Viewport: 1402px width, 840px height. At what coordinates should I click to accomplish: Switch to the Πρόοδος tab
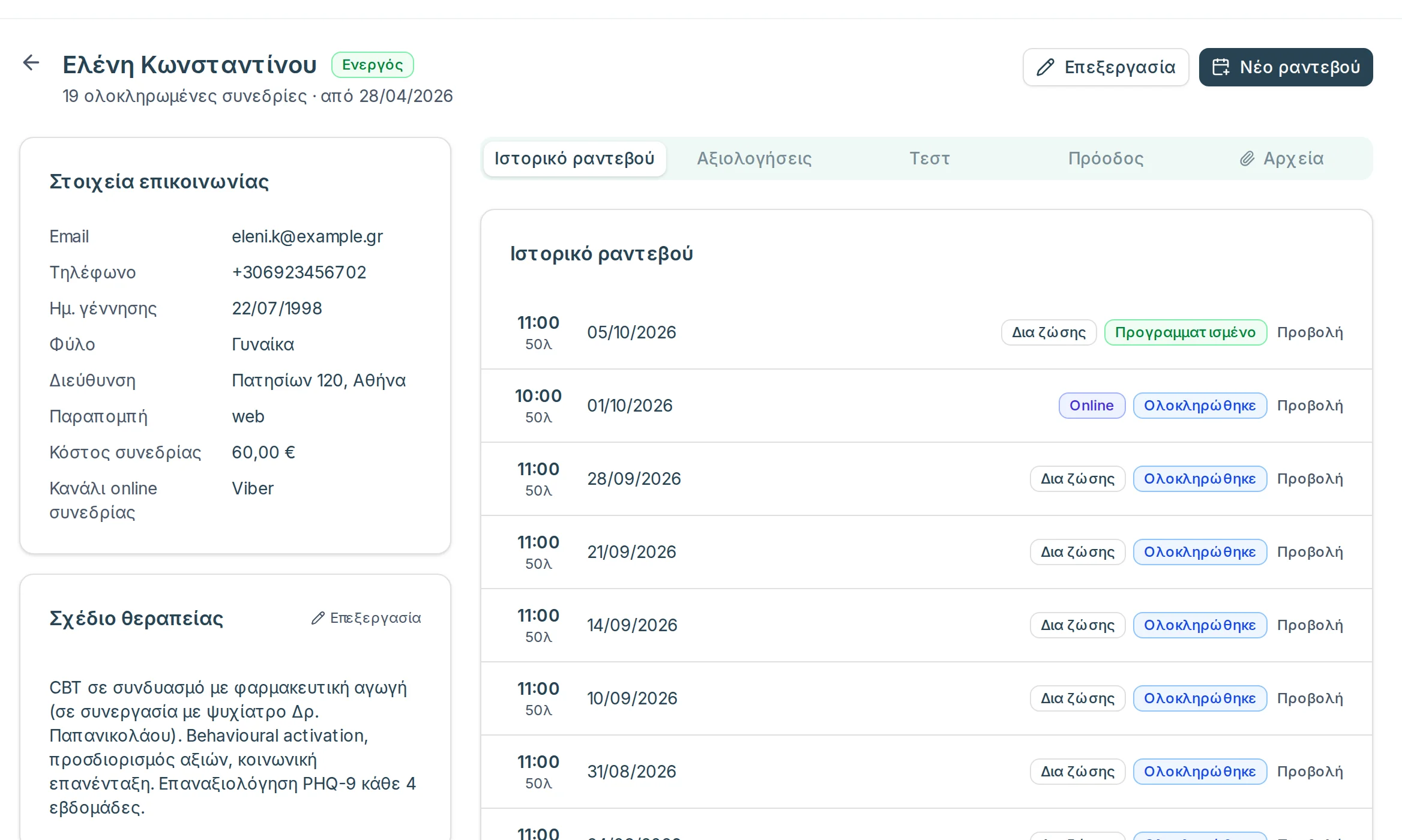point(1106,158)
